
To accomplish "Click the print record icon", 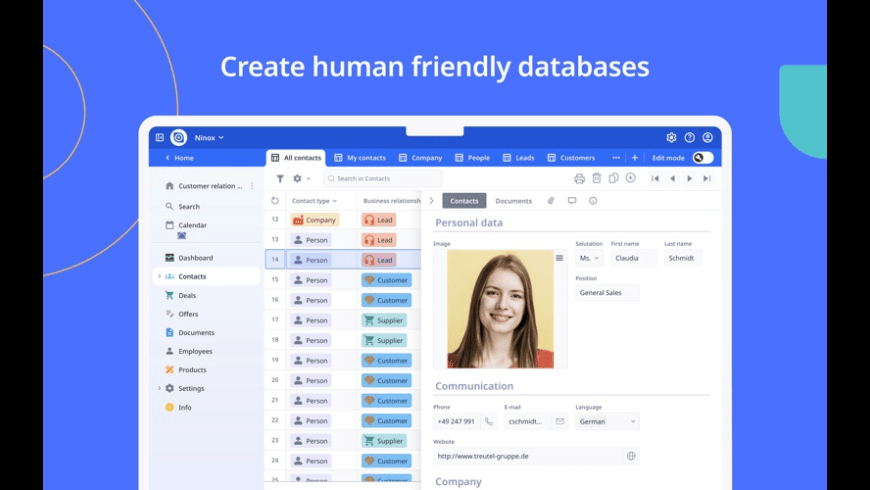I will click(x=579, y=179).
